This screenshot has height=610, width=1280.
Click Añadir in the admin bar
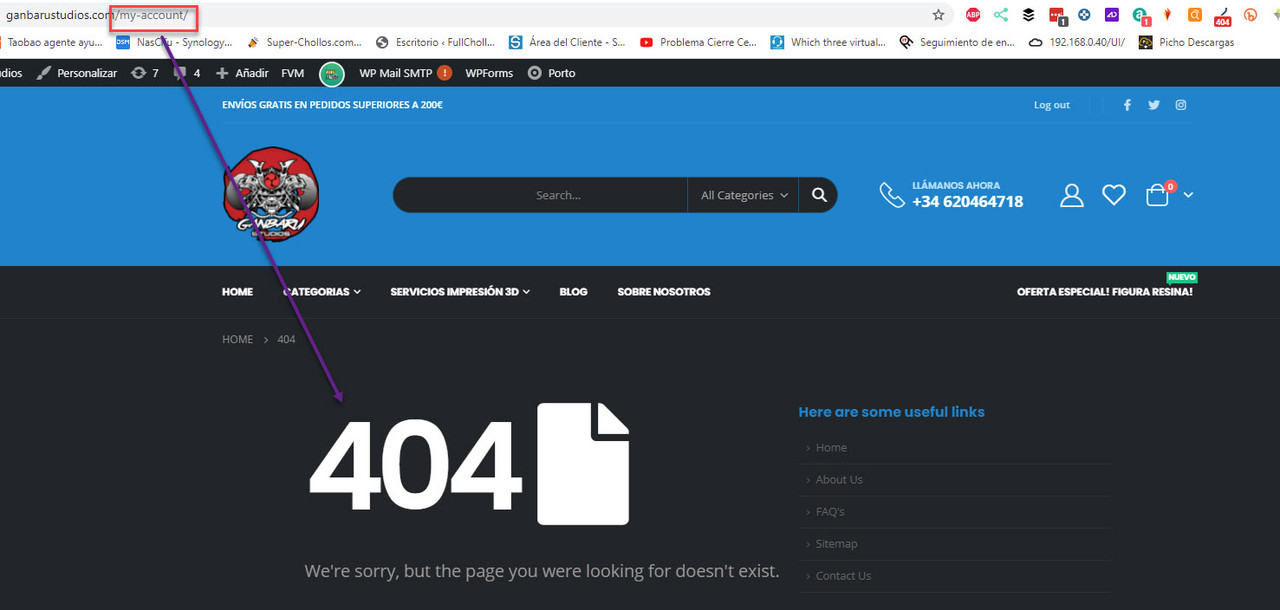click(x=242, y=73)
